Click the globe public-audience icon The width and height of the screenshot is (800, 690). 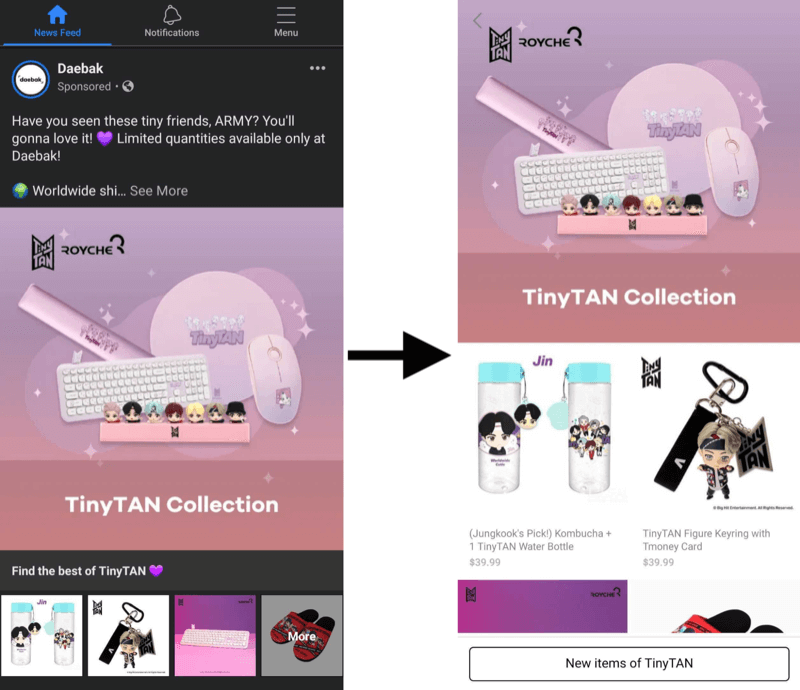pos(128,86)
